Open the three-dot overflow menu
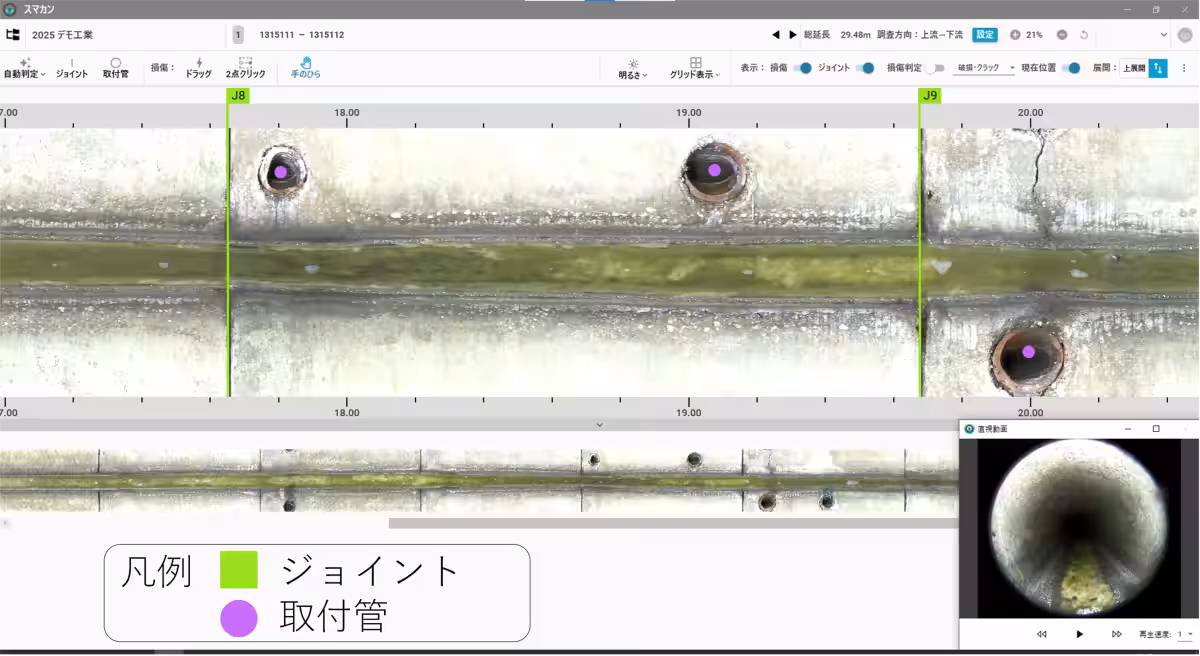 1186,68
